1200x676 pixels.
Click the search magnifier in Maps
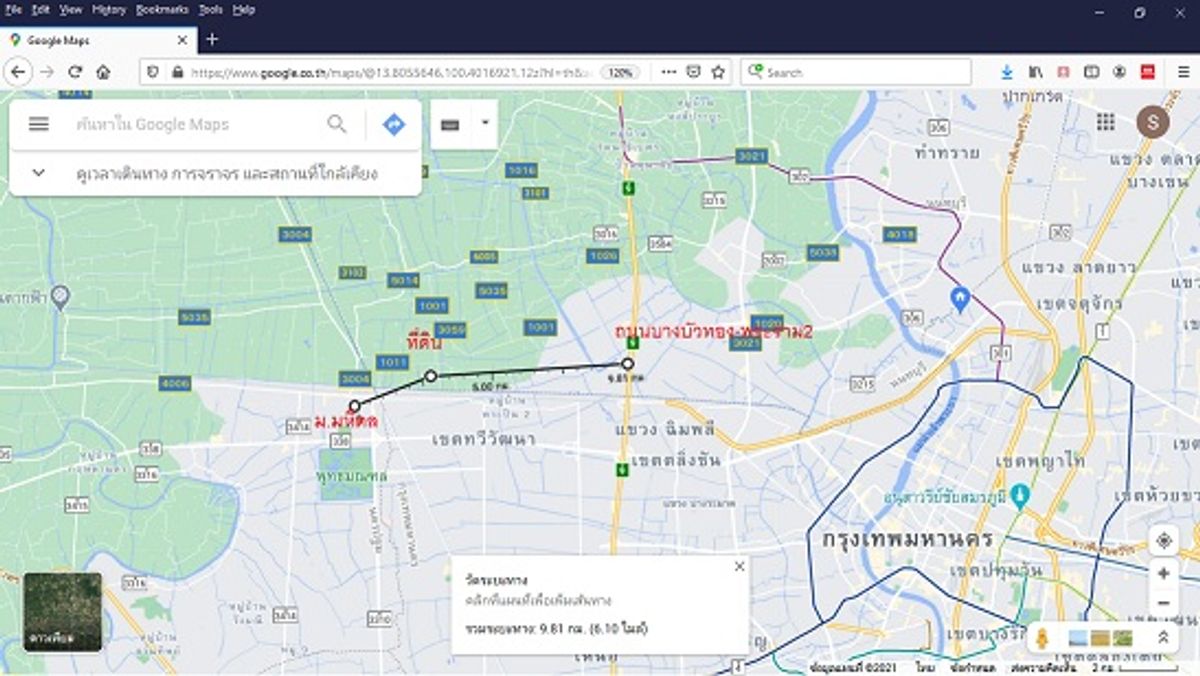[337, 124]
